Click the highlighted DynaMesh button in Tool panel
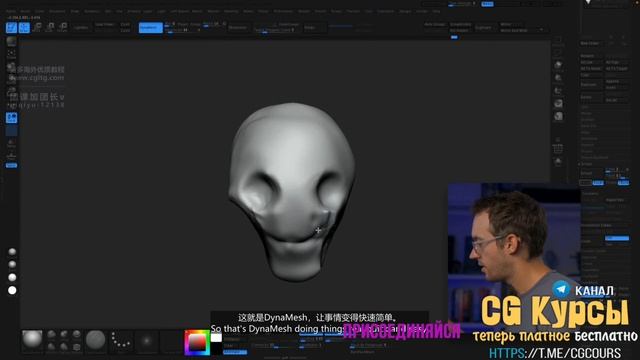The width and height of the screenshot is (640, 360). click(617, 238)
